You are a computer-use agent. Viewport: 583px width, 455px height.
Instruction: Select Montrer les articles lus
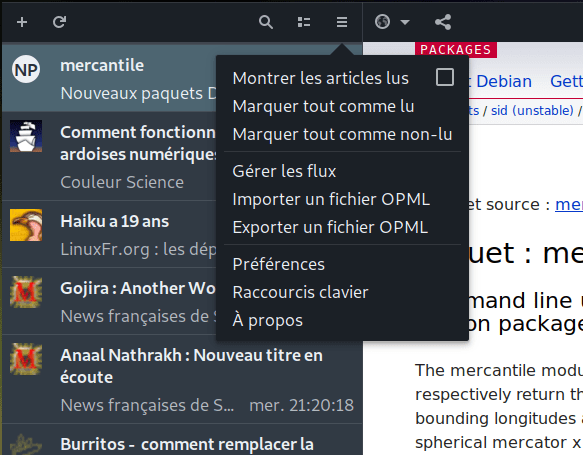(321, 78)
